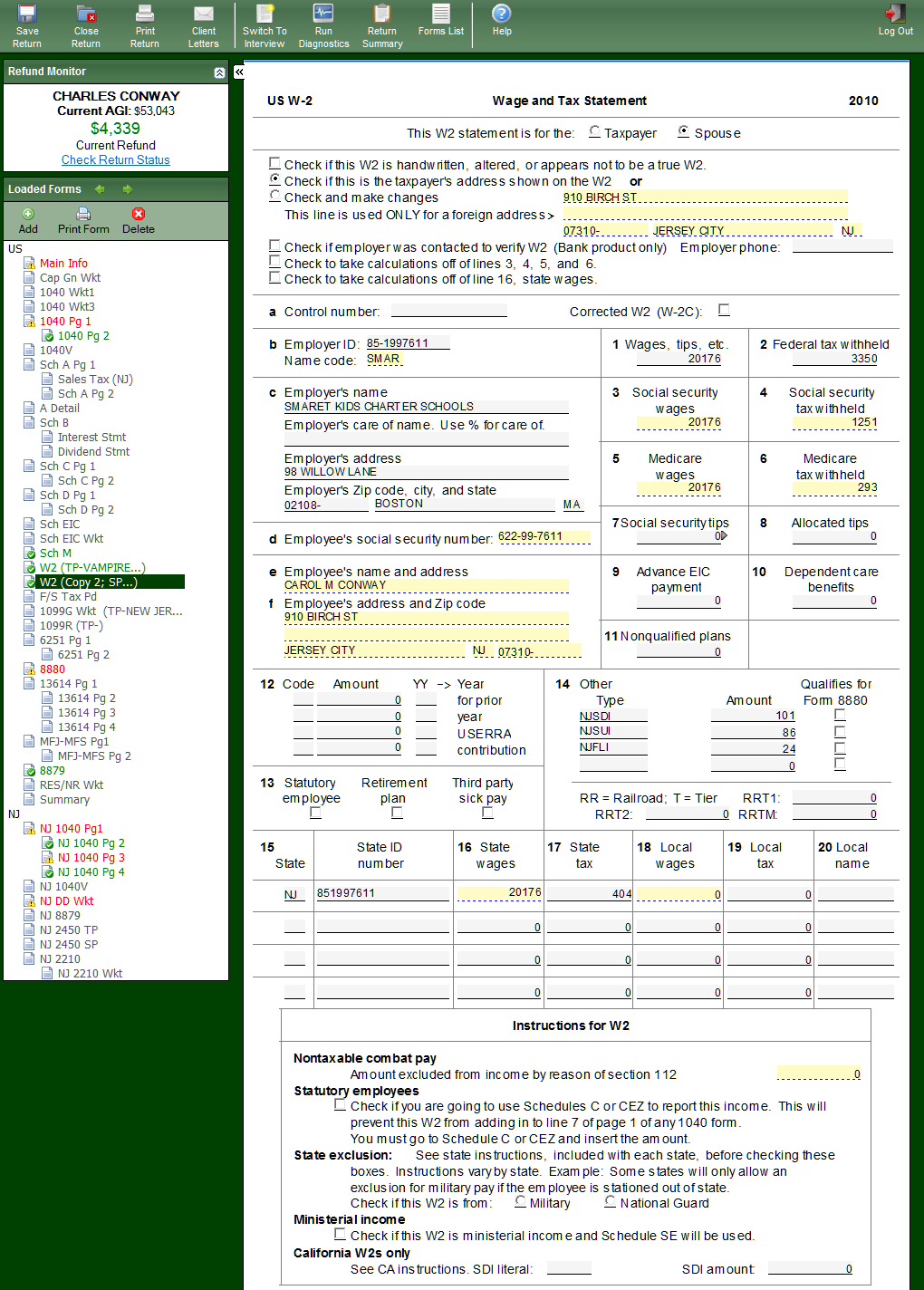Viewport: 924px width, 1290px height.
Task: Switch To Interview mode
Action: [265, 25]
